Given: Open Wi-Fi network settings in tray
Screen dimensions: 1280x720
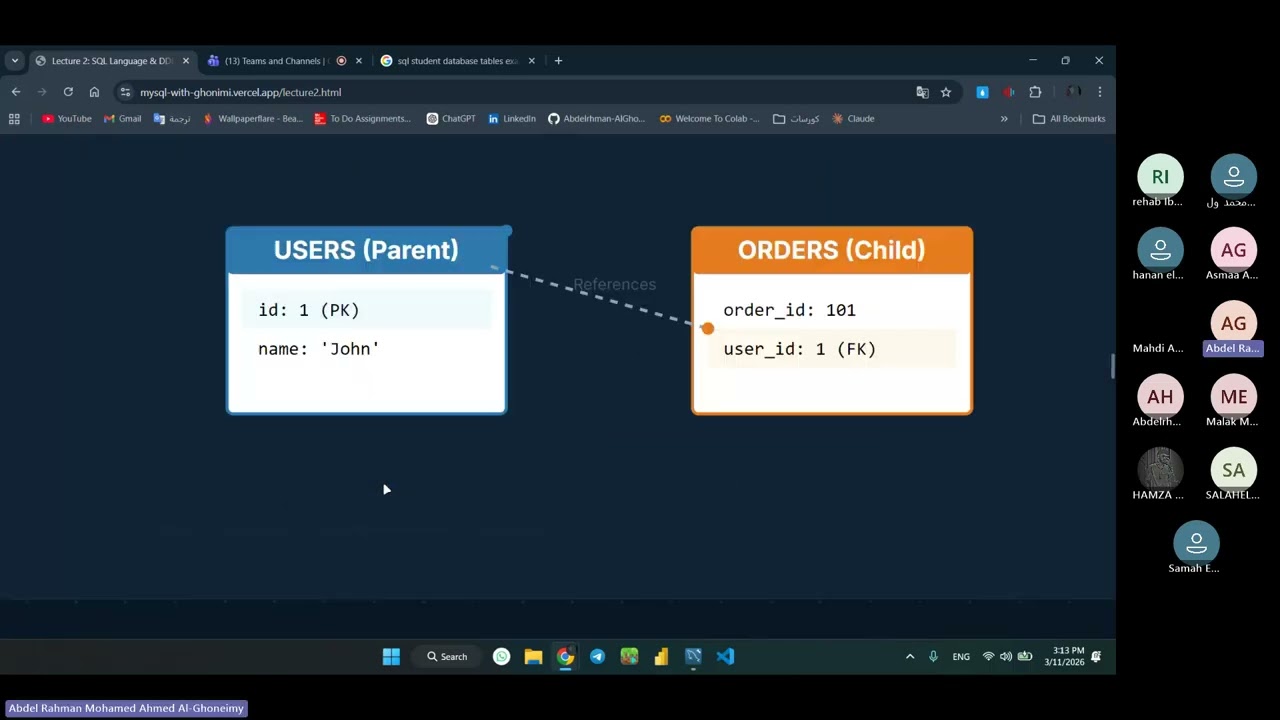Looking at the screenshot, I should pyautogui.click(x=988, y=657).
